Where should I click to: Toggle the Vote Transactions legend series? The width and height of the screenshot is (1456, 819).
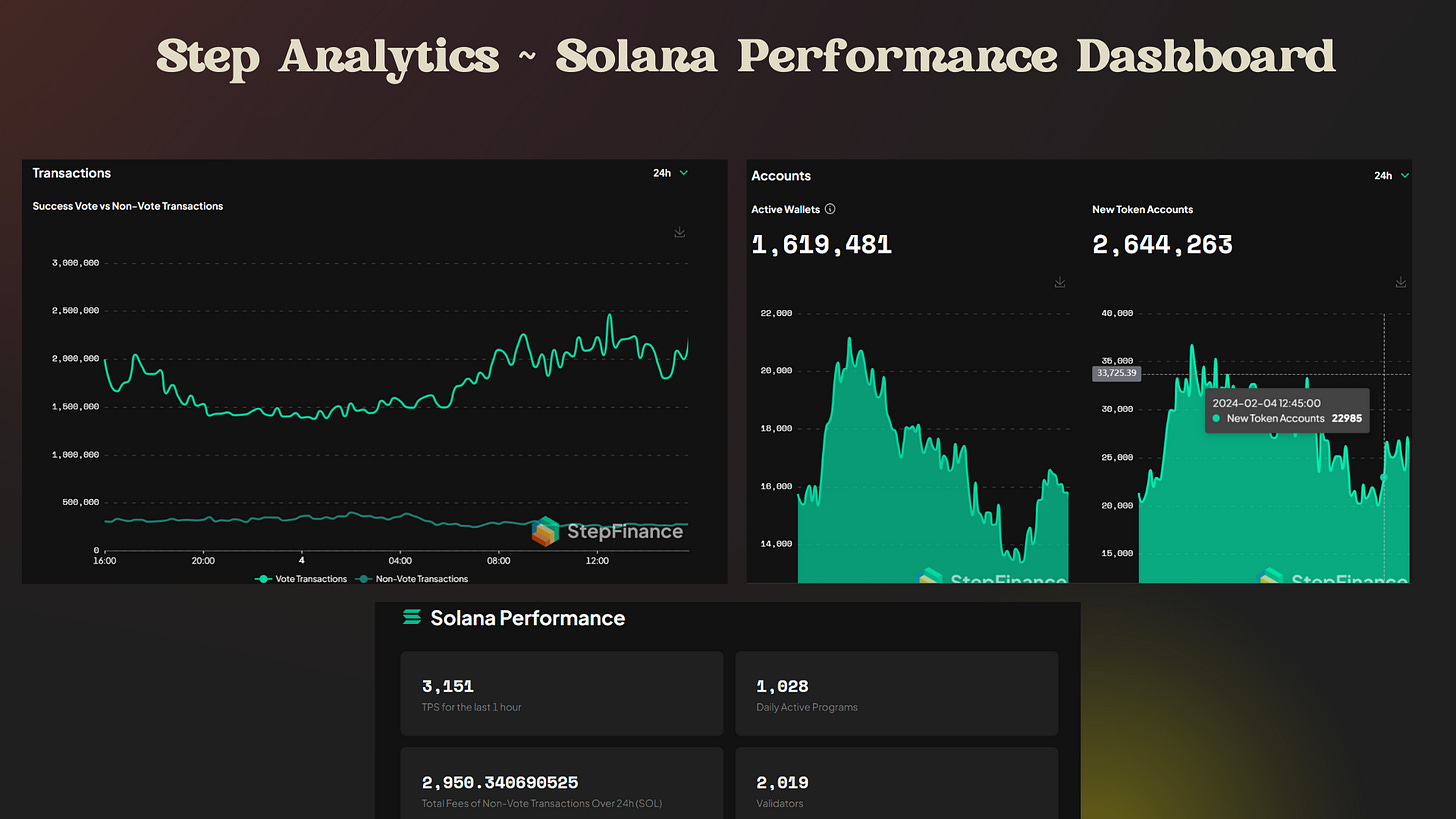pyautogui.click(x=302, y=579)
